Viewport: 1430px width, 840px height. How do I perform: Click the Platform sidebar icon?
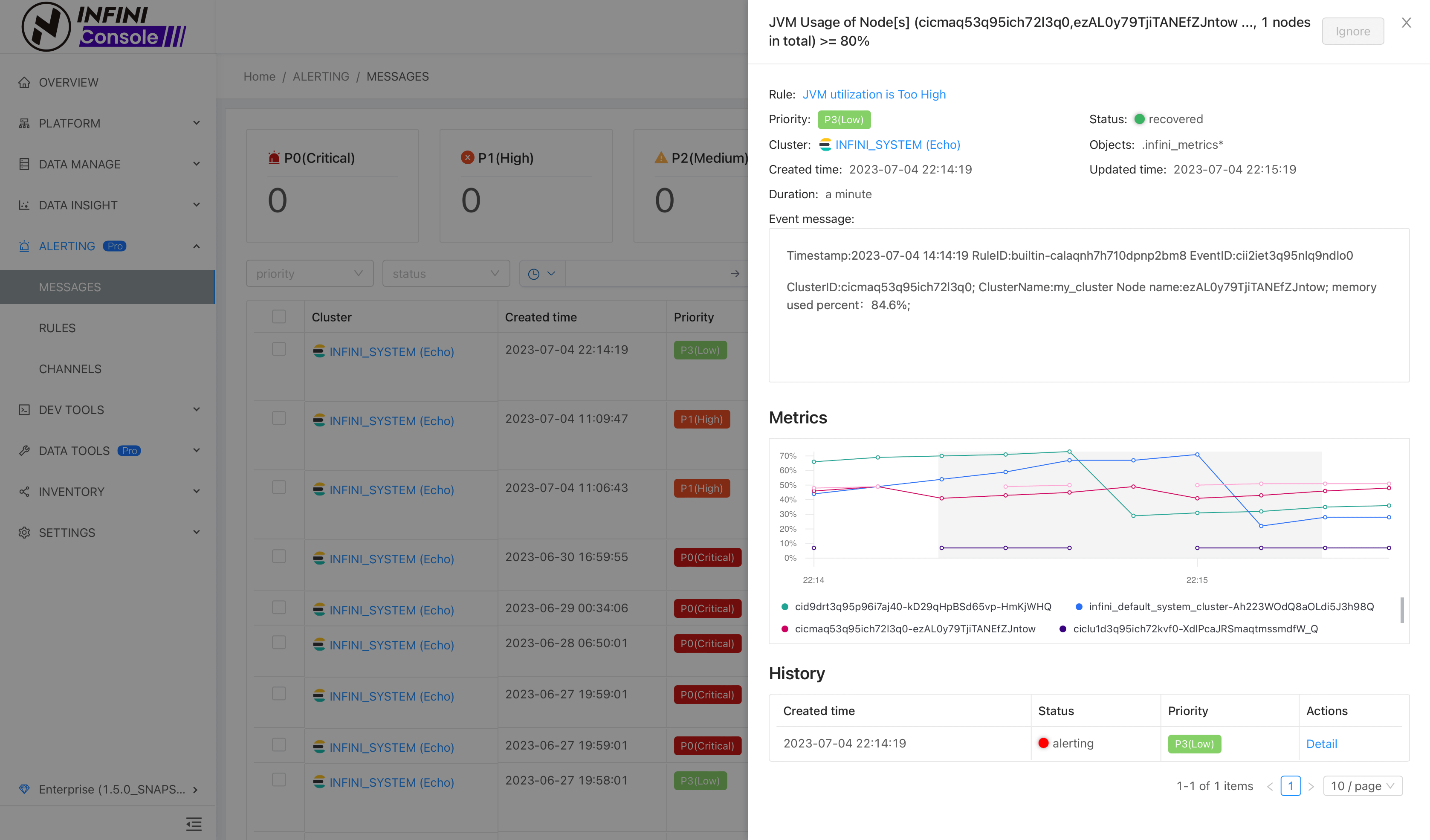(x=24, y=123)
